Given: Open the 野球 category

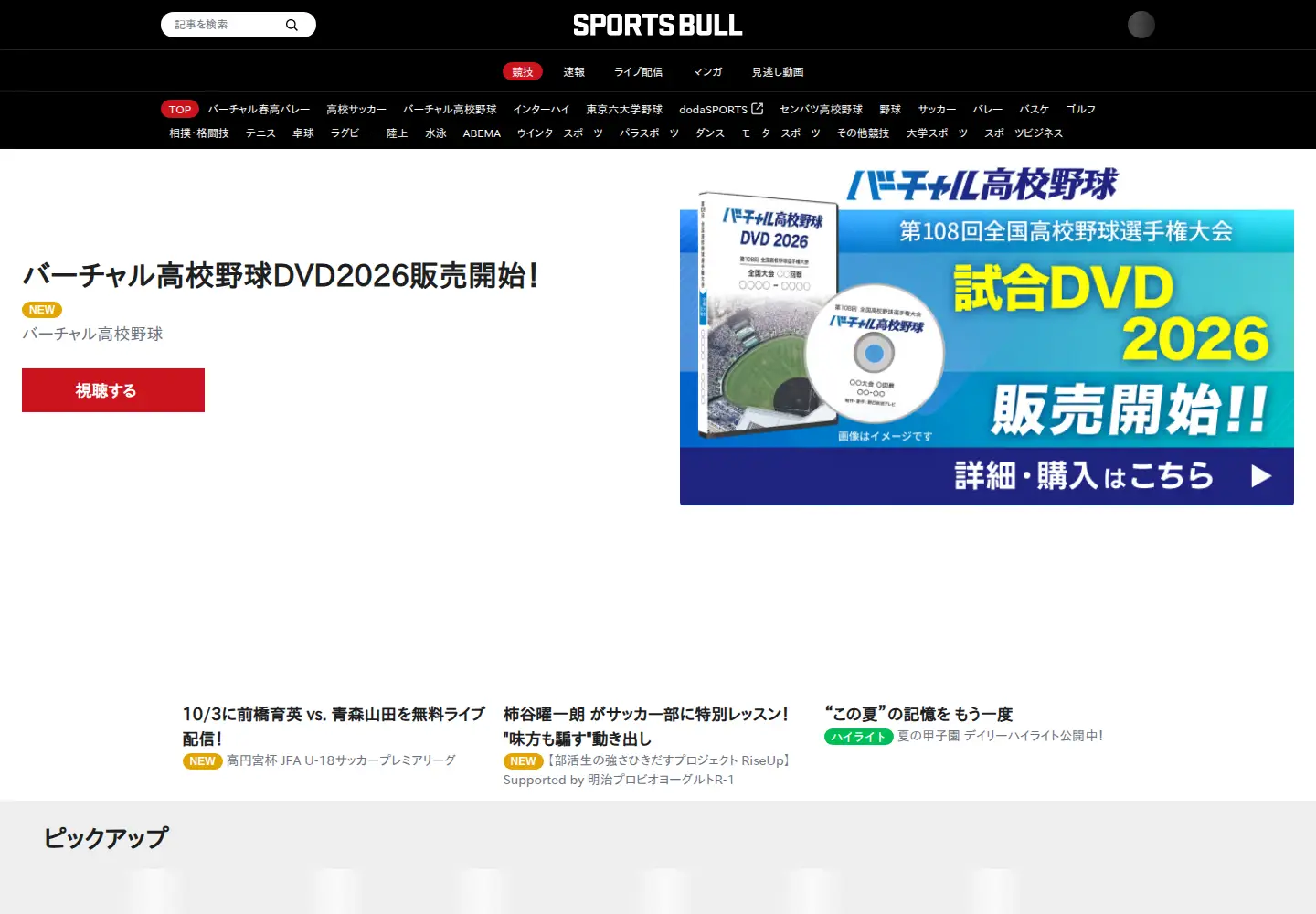Looking at the screenshot, I should tap(890, 109).
